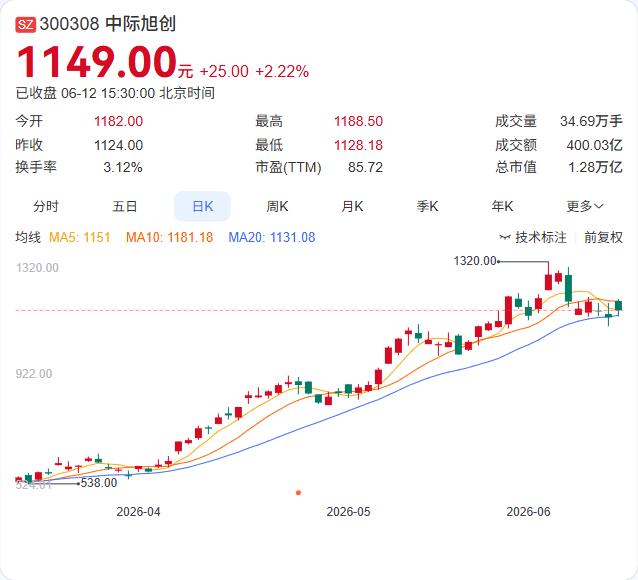Click the last candlestick at the chart's right edge
The image size is (638, 580).
tap(618, 306)
